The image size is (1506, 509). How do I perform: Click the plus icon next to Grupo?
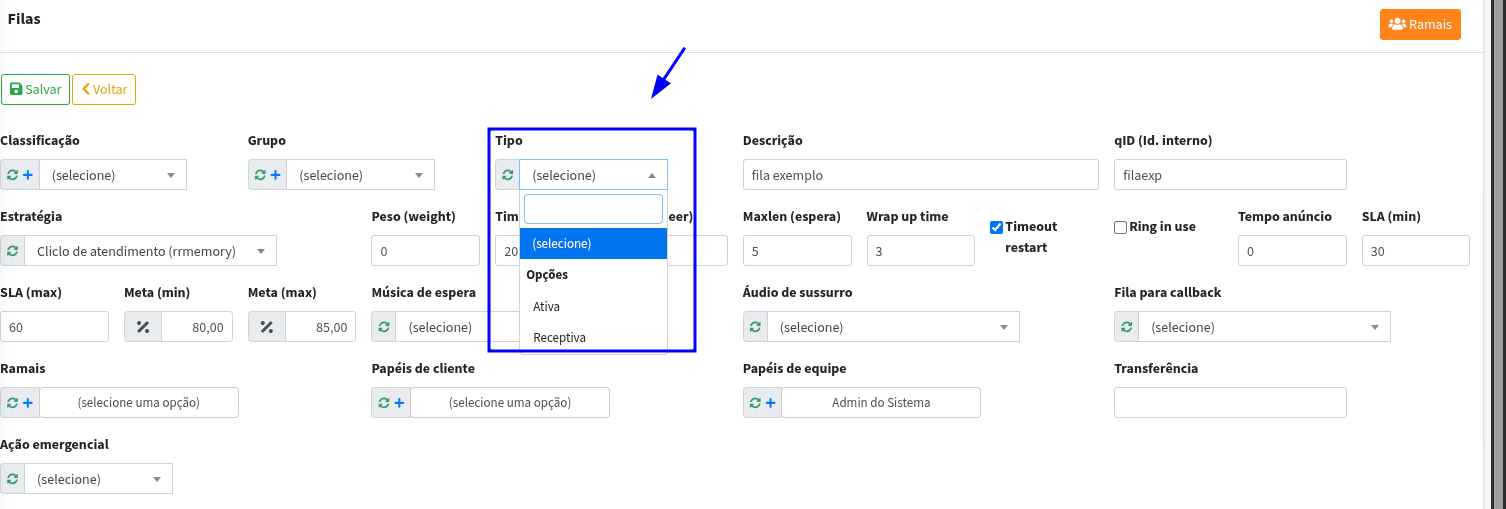click(275, 175)
